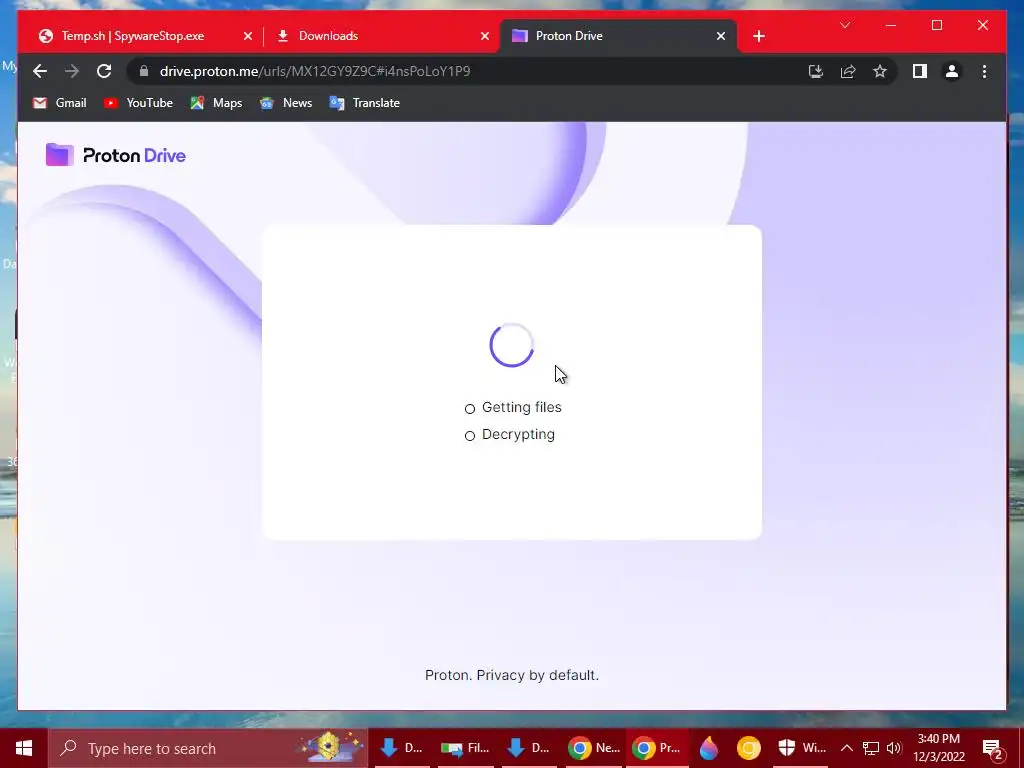The height and width of the screenshot is (768, 1024).
Task: Open the flame droplet taskbar app
Action: [x=709, y=748]
